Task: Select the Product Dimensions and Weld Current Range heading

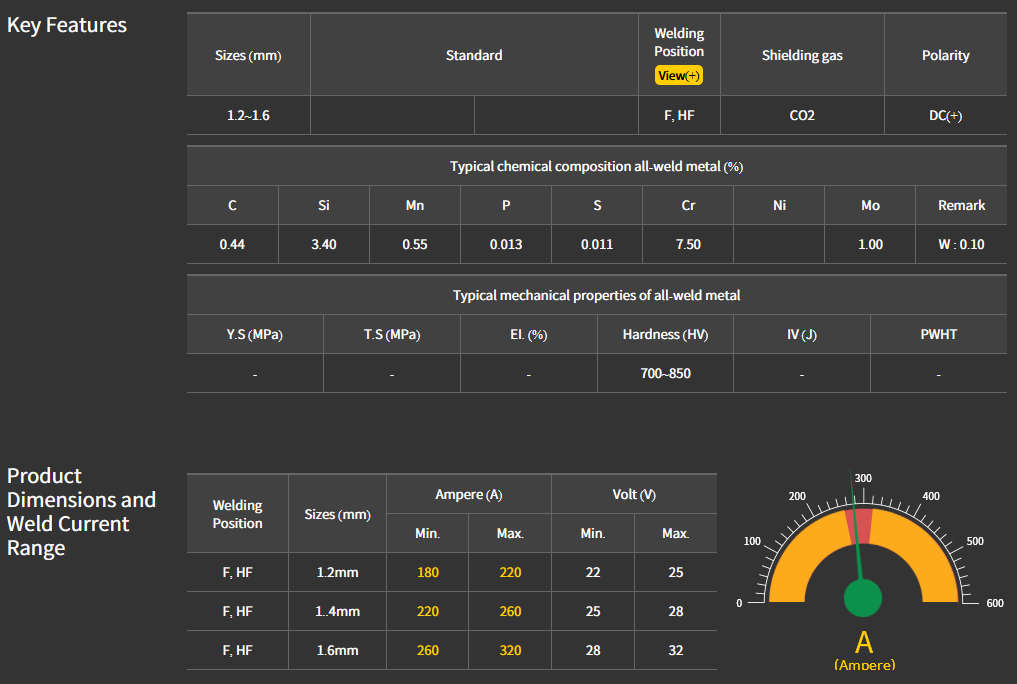Action: coord(81,512)
